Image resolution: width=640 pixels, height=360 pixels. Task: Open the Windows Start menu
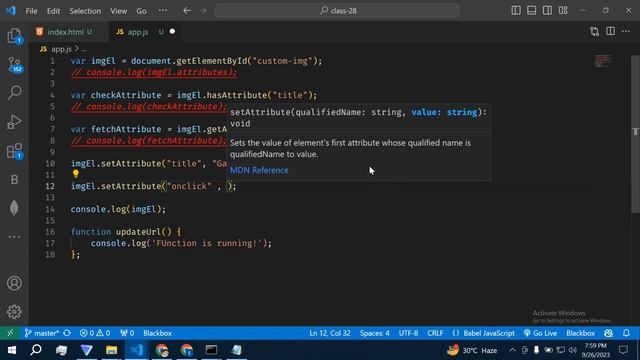click(x=11, y=350)
